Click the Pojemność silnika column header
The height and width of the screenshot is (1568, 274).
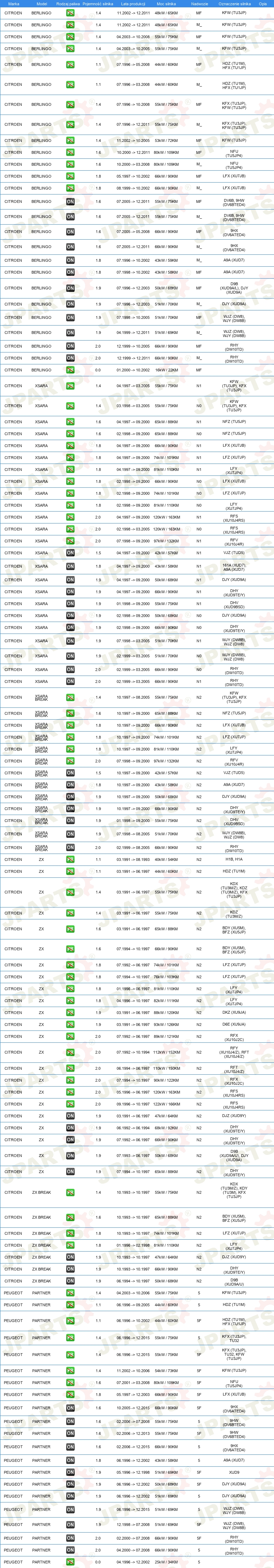coord(98,4)
